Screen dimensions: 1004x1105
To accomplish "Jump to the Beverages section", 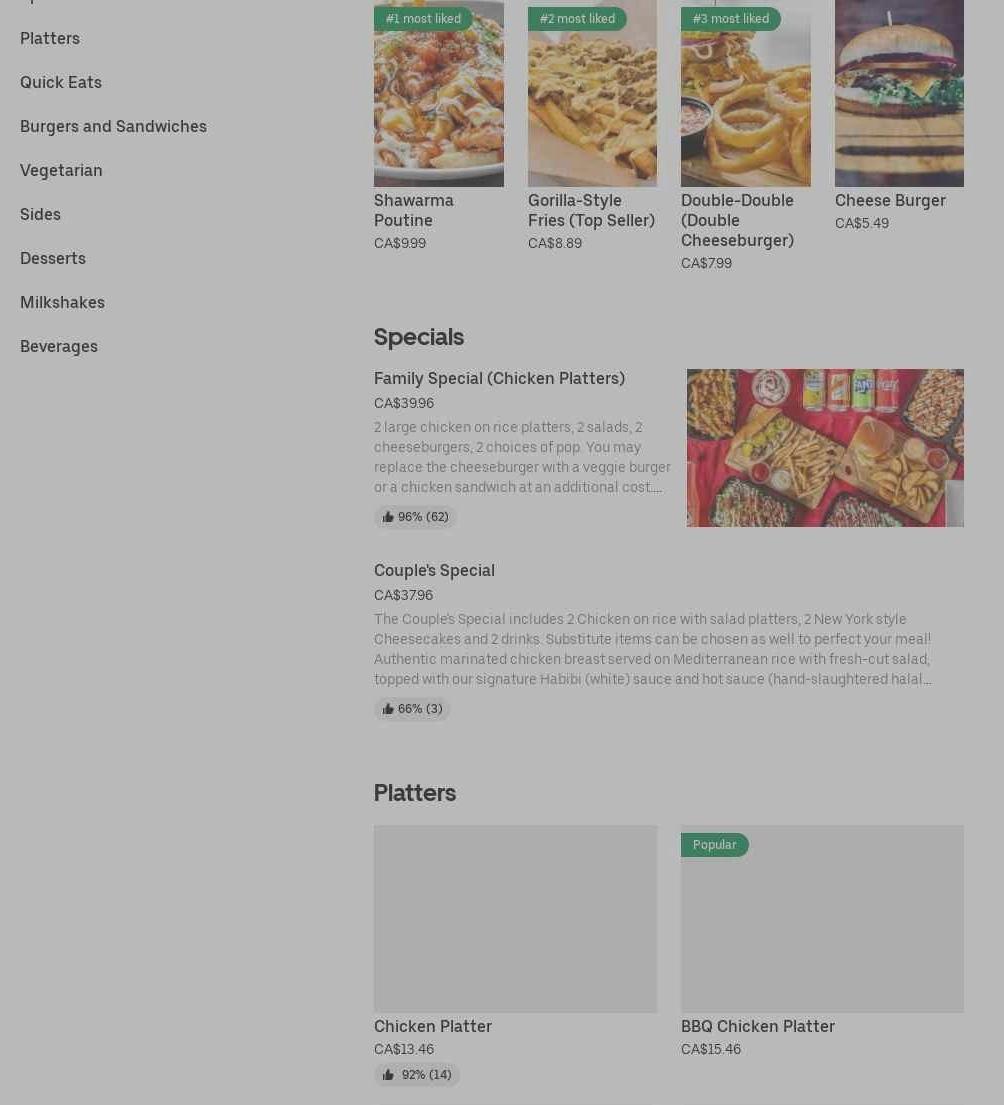I will coord(58,347).
